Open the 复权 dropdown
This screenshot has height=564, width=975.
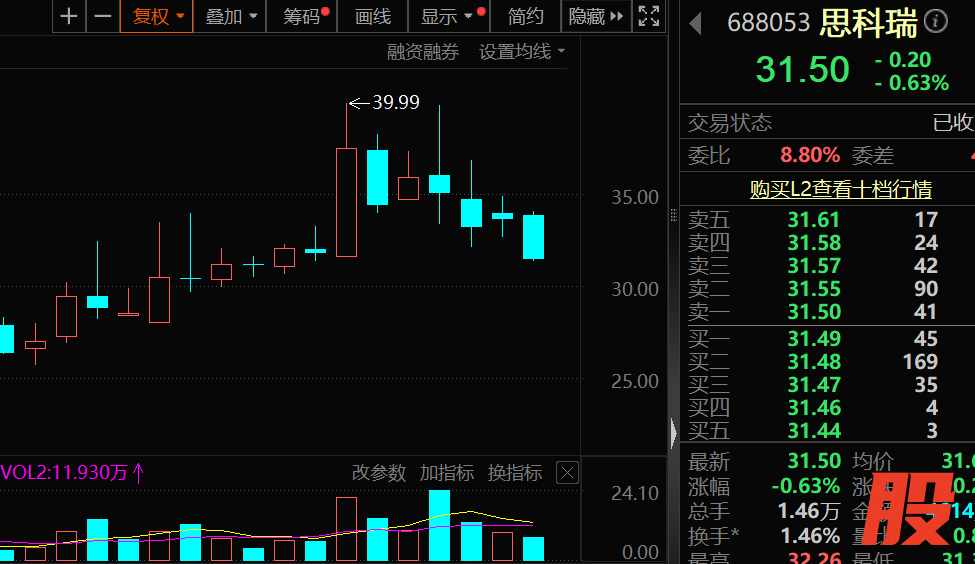pyautogui.click(x=157, y=16)
